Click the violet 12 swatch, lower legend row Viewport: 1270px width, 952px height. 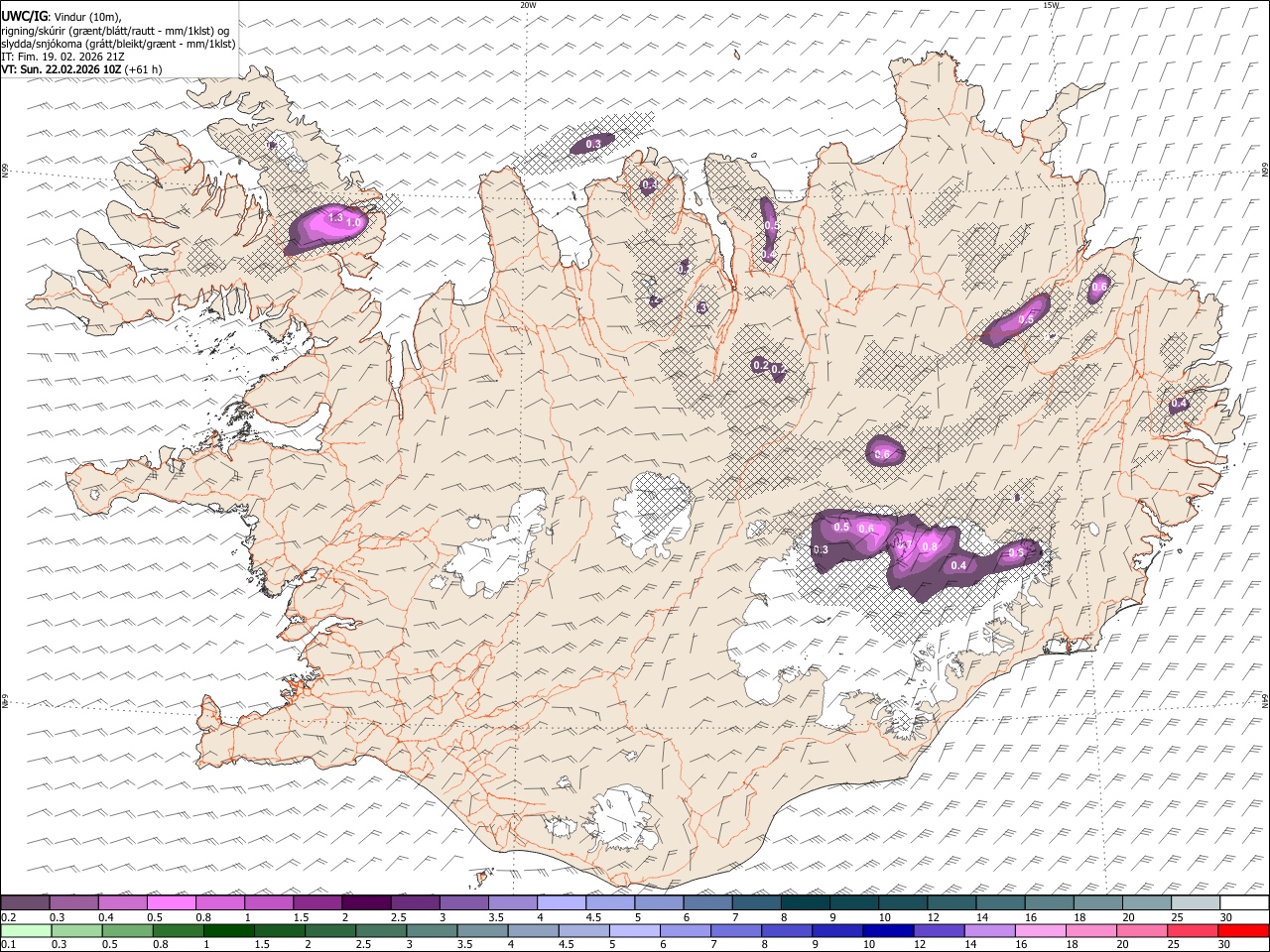pos(937,930)
